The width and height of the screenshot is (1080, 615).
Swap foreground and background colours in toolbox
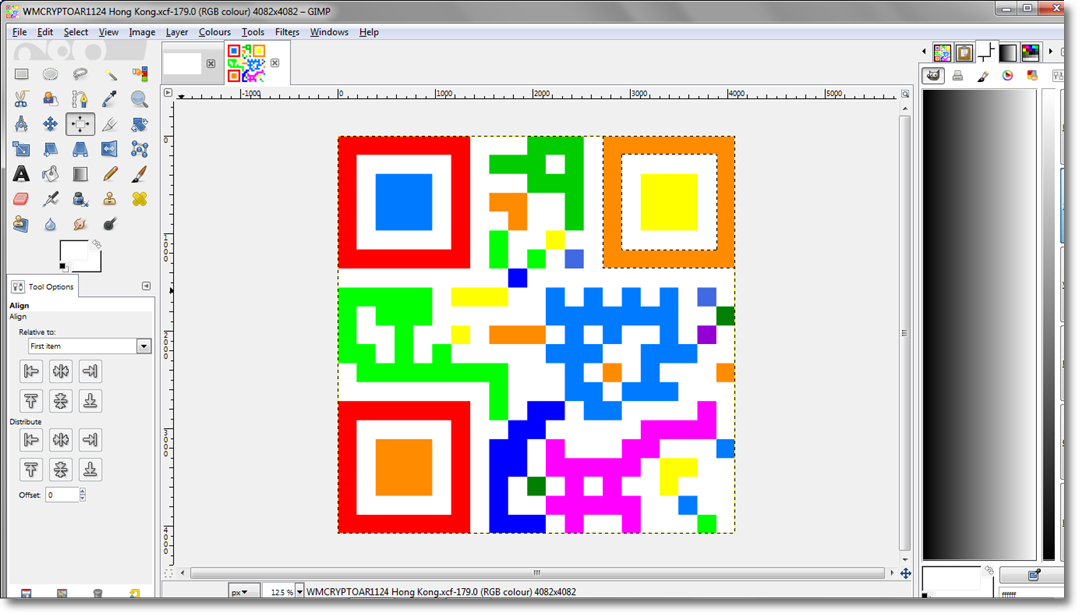click(96, 244)
